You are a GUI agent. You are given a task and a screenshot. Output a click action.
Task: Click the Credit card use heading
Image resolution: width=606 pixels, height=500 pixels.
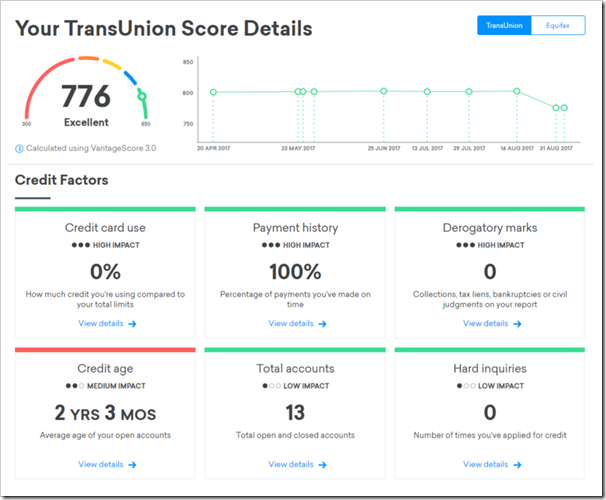pyautogui.click(x=105, y=228)
